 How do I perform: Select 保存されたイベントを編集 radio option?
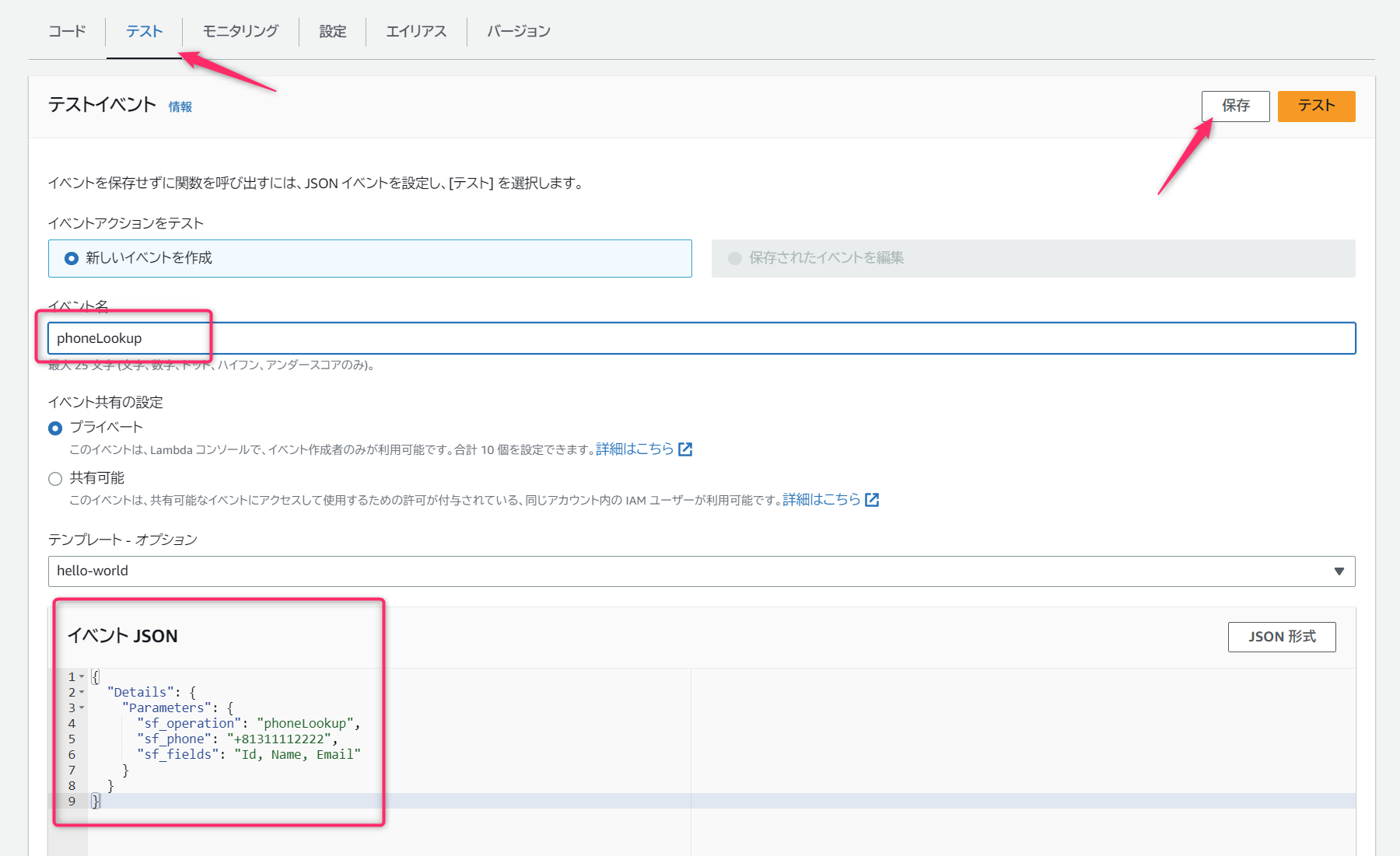coord(1033,258)
